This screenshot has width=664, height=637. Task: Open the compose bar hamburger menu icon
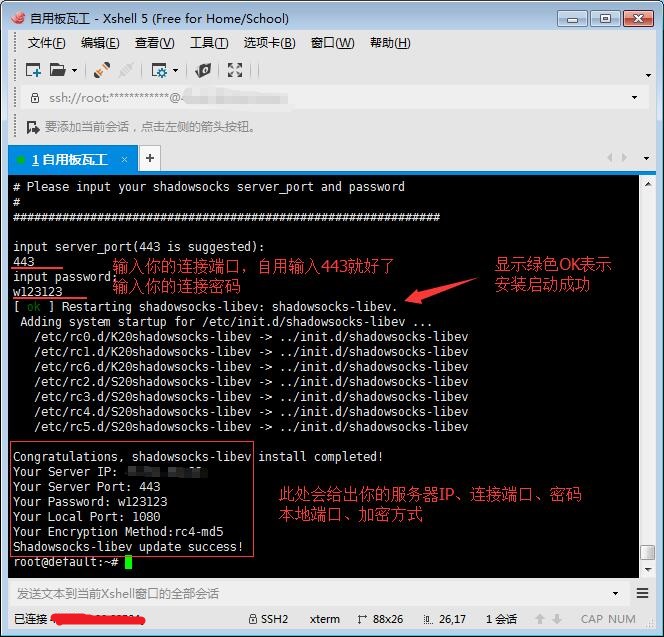tap(642, 593)
